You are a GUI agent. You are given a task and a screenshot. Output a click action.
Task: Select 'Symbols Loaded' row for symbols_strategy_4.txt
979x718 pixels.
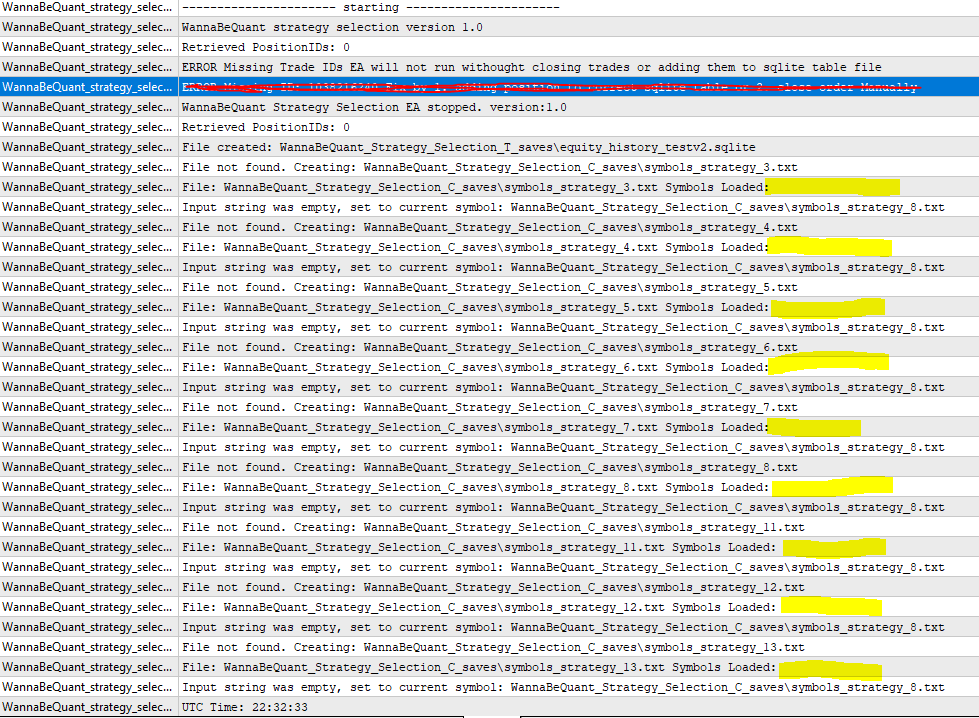tap(490, 247)
